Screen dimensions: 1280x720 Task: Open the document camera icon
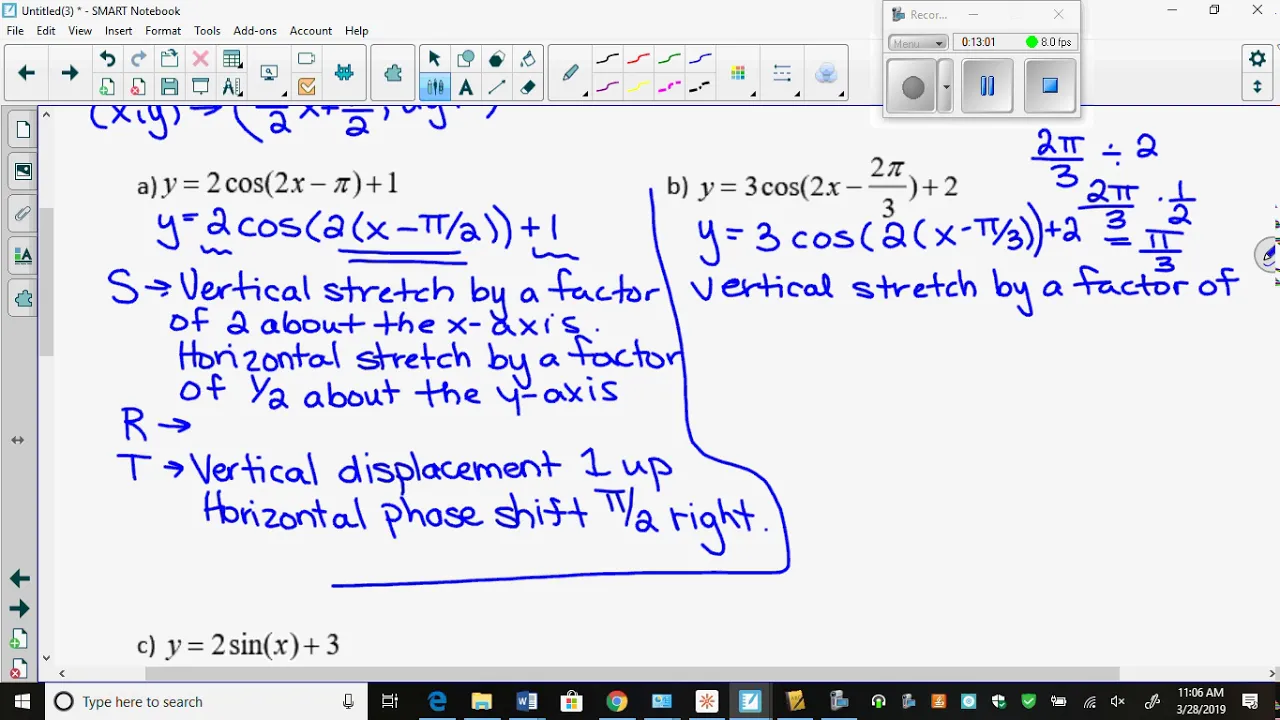(x=306, y=59)
